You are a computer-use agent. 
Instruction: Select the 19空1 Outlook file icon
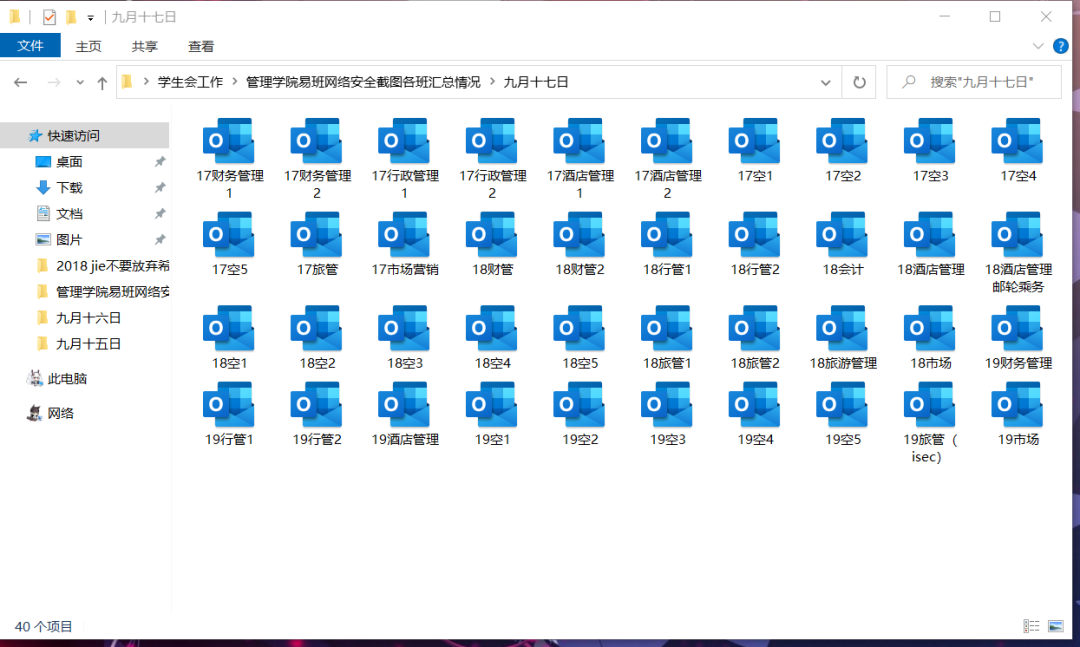[x=492, y=405]
